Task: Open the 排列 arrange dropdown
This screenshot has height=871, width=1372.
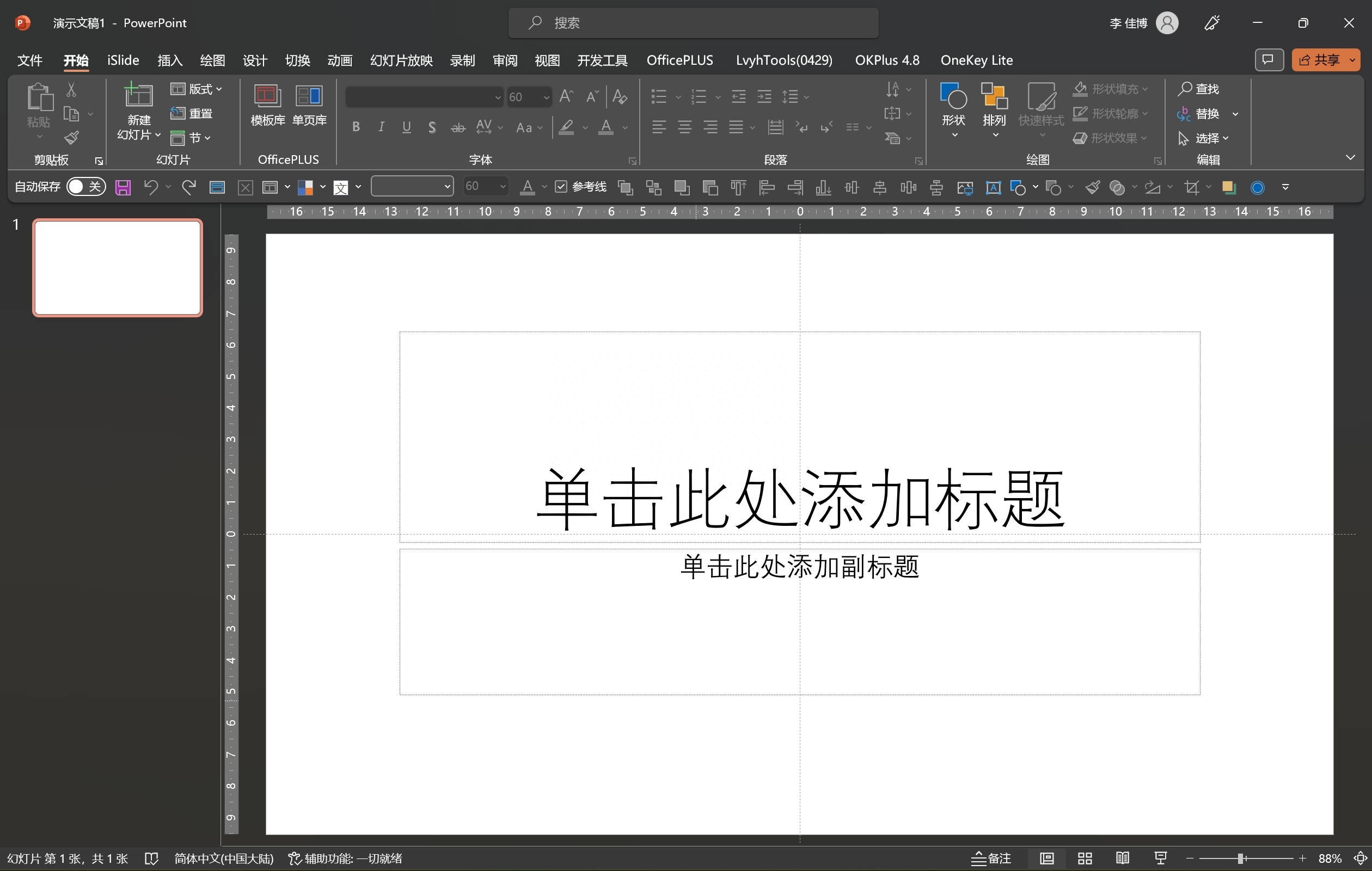Action: coord(994,111)
